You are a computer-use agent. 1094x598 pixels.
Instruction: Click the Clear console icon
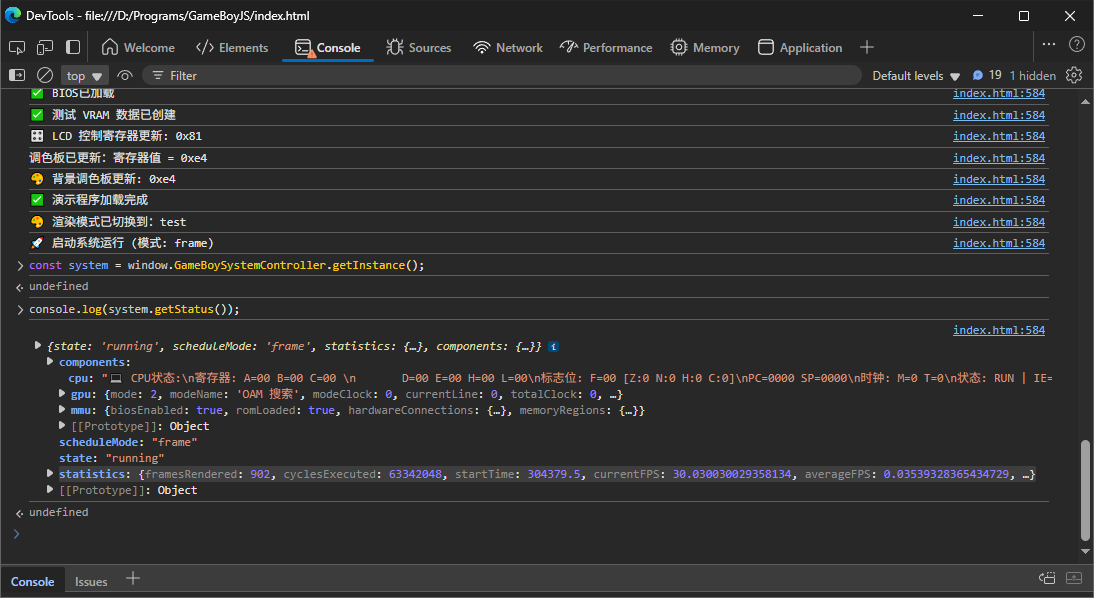[x=45, y=75]
